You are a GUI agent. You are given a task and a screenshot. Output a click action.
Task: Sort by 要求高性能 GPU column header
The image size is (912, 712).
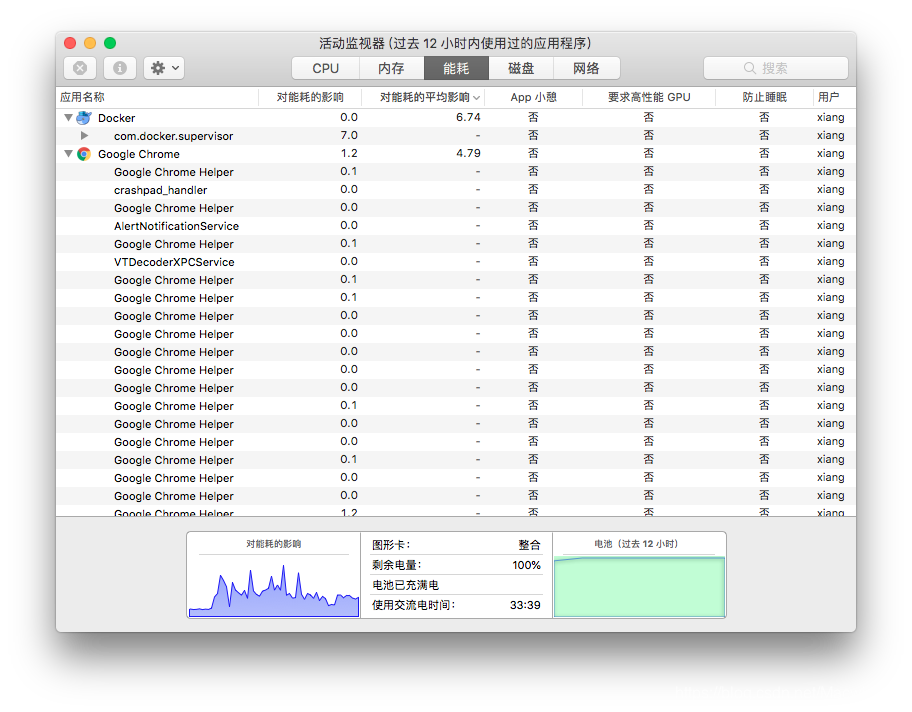649,97
